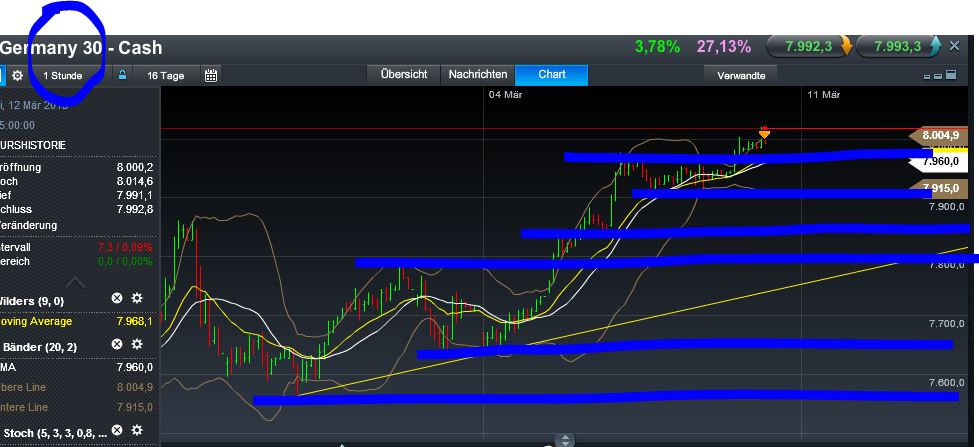Image resolution: width=979 pixels, height=447 pixels.
Task: Click the high value 8.014,6
Action: (x=134, y=182)
